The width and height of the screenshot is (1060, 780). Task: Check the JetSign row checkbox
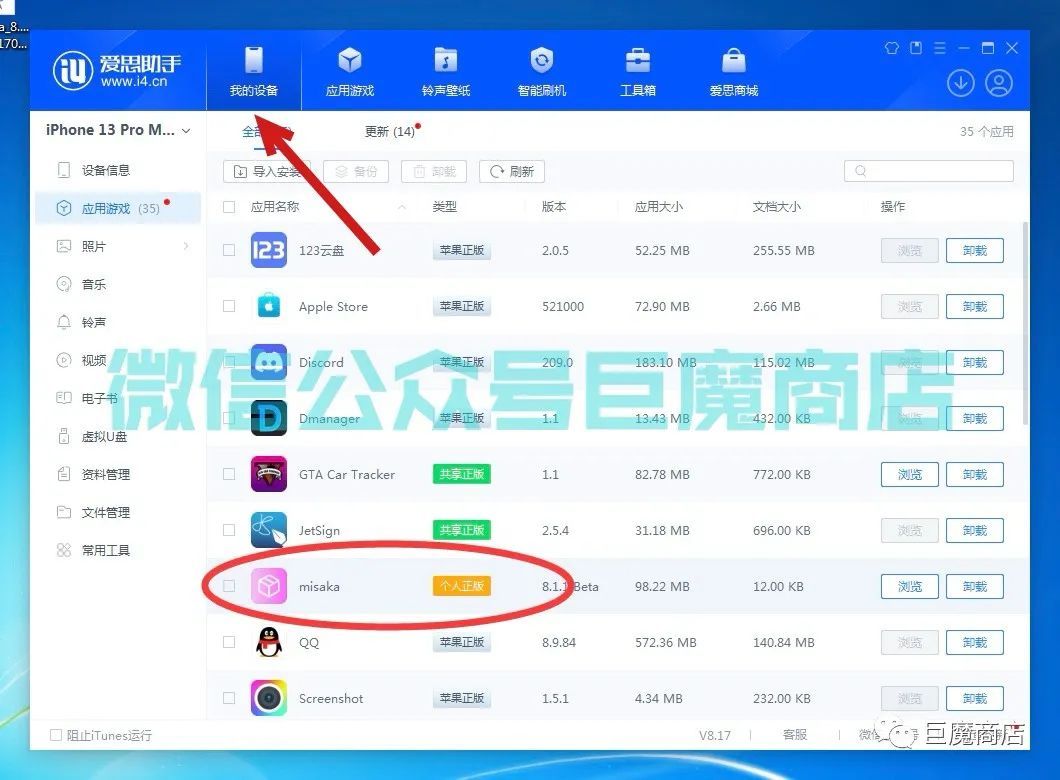click(x=229, y=531)
